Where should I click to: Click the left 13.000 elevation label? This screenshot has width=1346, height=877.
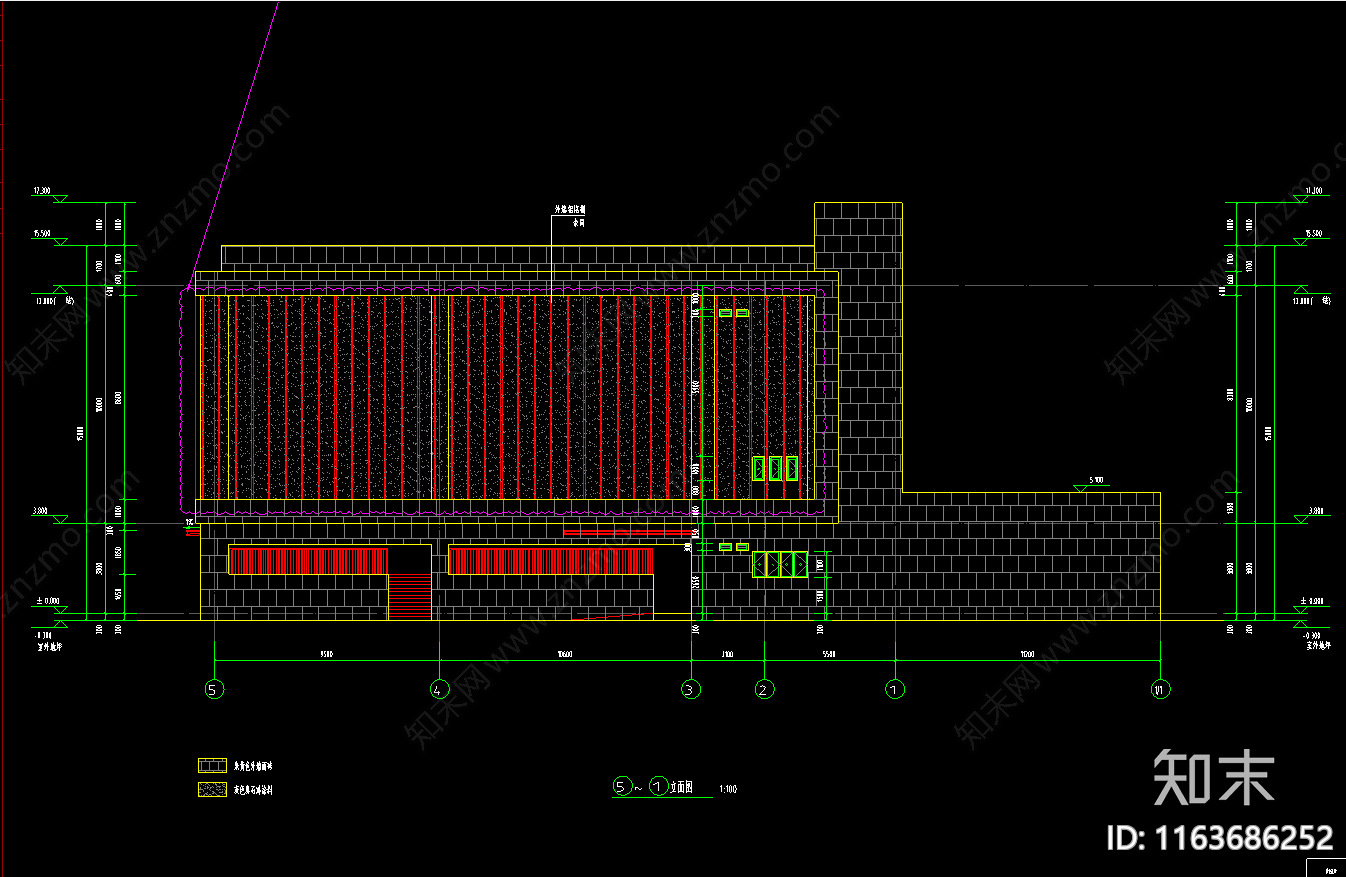54,299
